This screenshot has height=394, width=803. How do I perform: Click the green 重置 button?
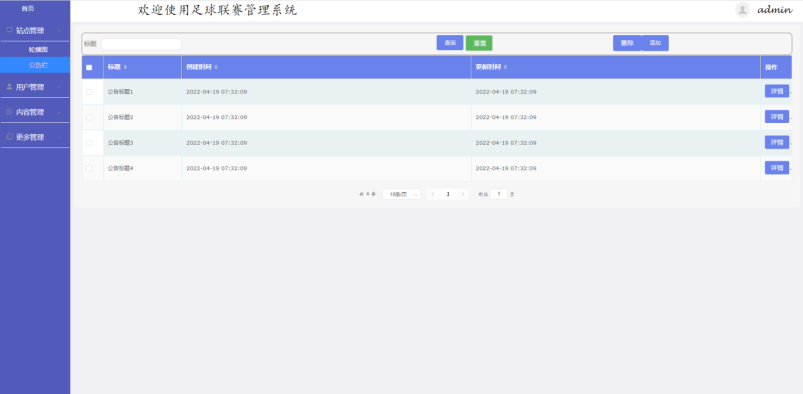point(479,43)
